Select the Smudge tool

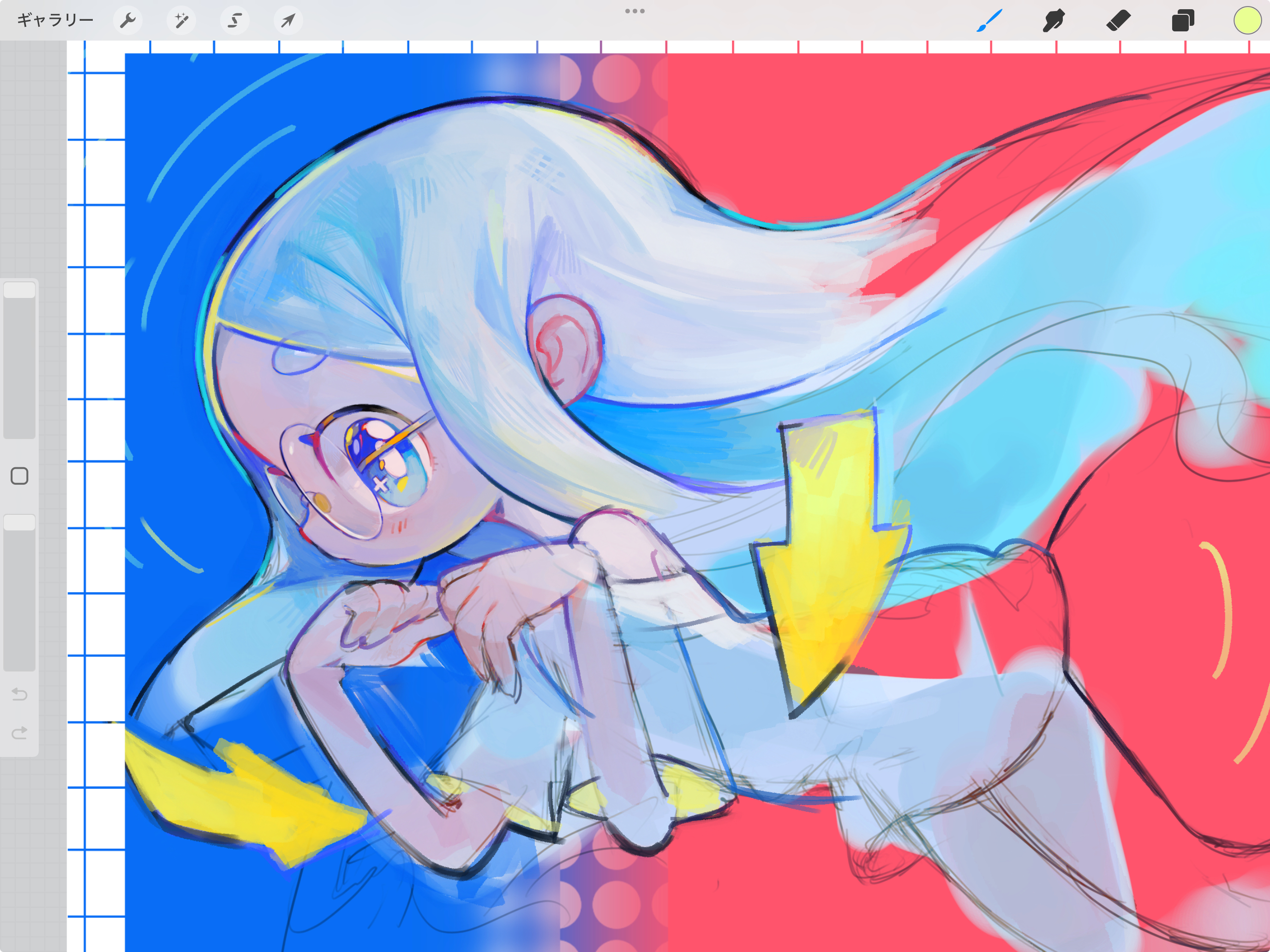coord(1054,21)
